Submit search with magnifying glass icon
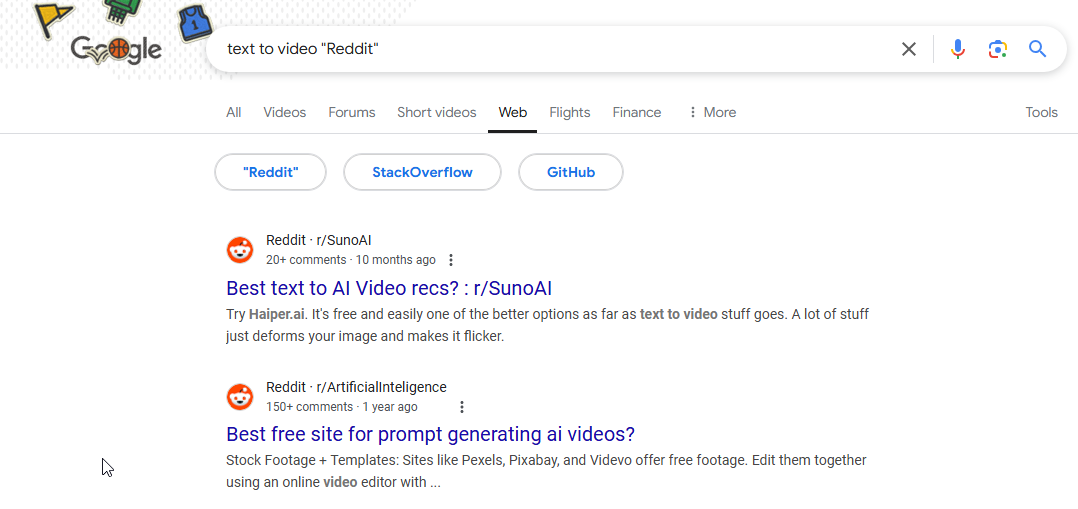The height and width of the screenshot is (509, 1078). pos(1037,49)
